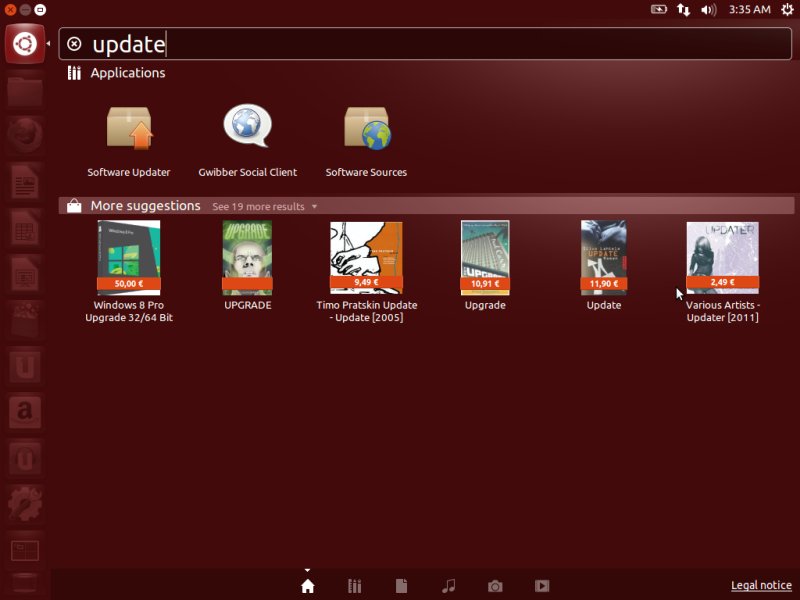Click the Ubuntu Dash home button in launcher
This screenshot has width=800, height=600.
25,44
